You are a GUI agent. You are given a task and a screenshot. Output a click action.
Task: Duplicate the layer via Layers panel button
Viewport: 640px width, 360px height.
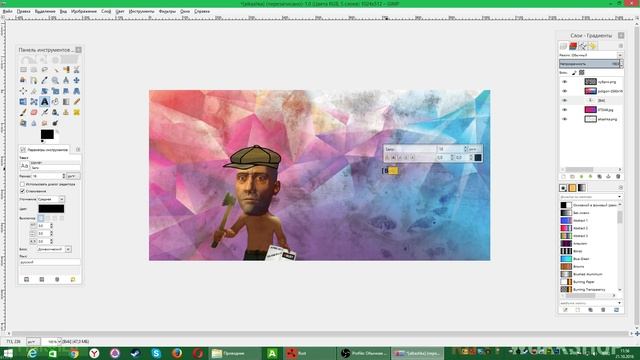click(x=599, y=176)
